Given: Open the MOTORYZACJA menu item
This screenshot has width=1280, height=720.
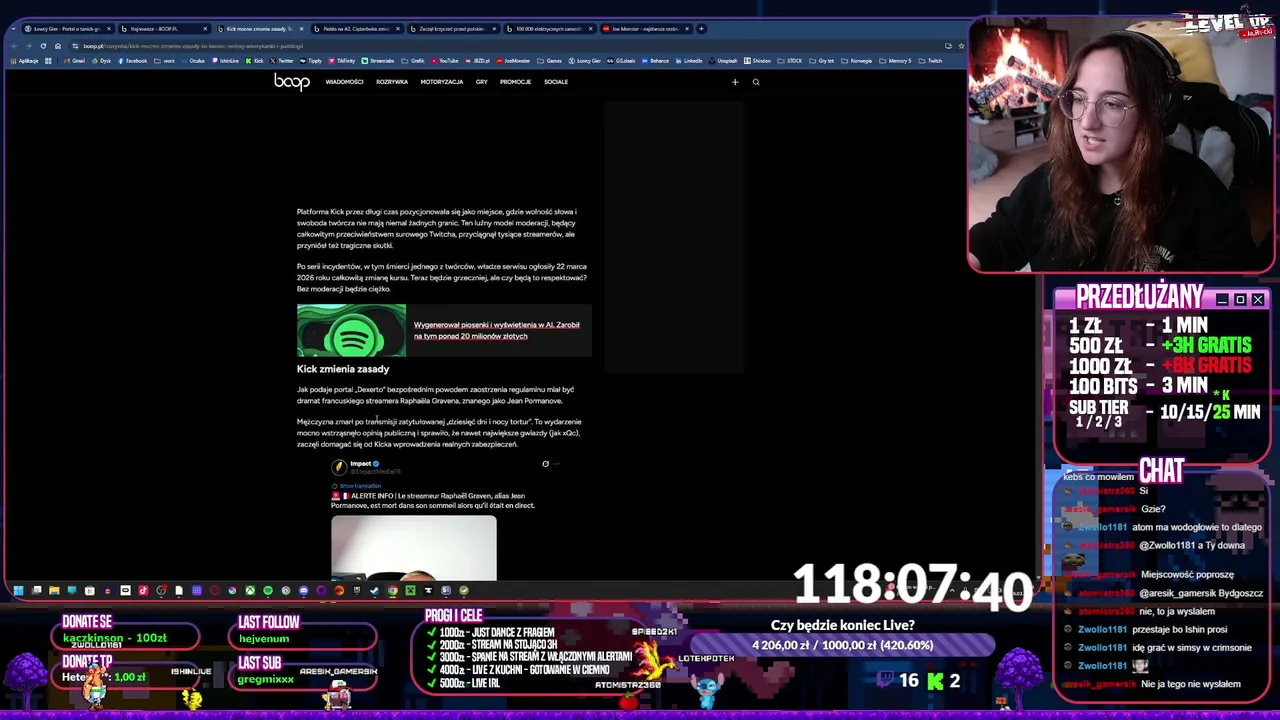Looking at the screenshot, I should (442, 82).
